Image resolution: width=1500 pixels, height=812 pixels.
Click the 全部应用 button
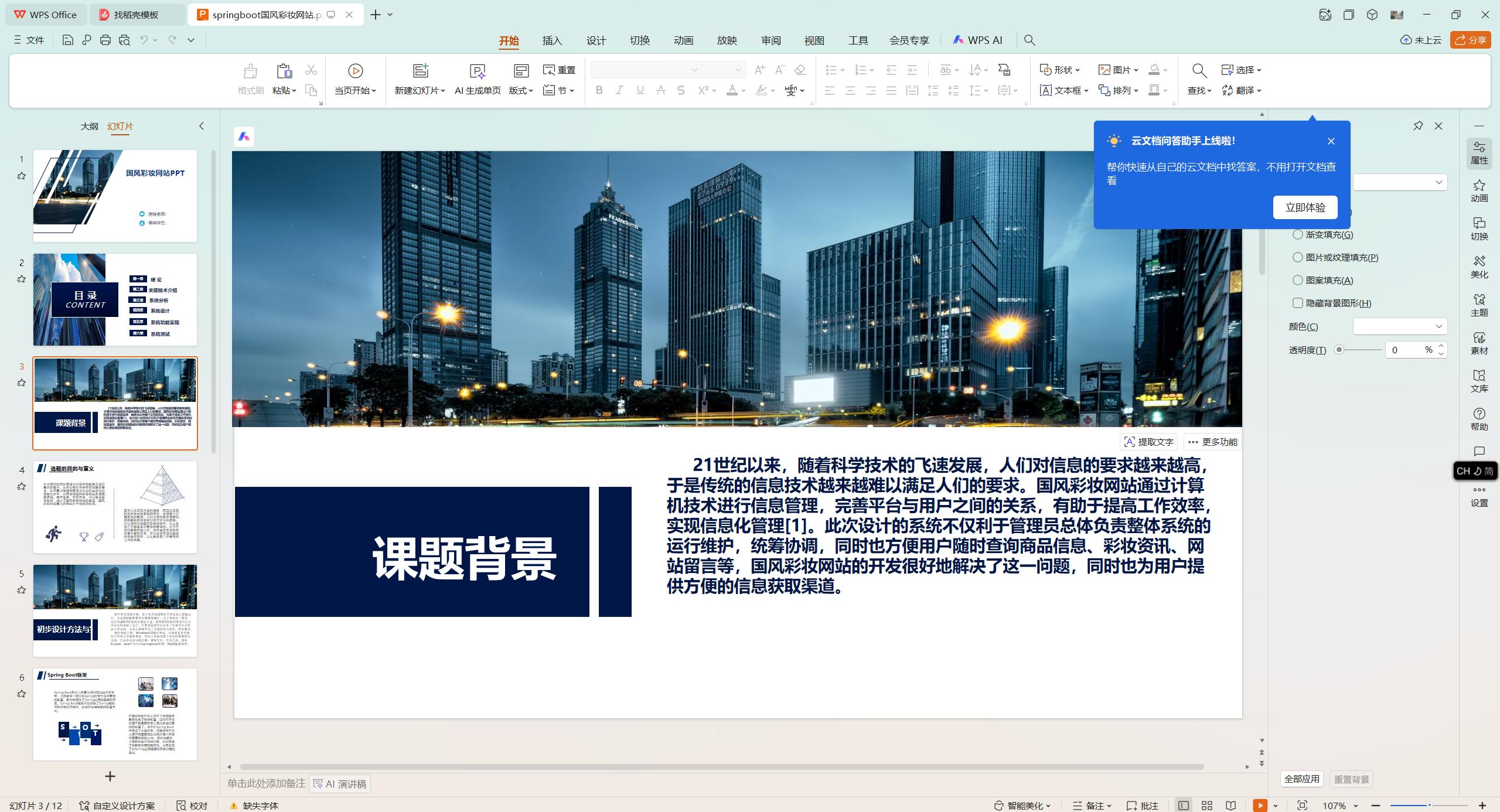[x=1301, y=779]
